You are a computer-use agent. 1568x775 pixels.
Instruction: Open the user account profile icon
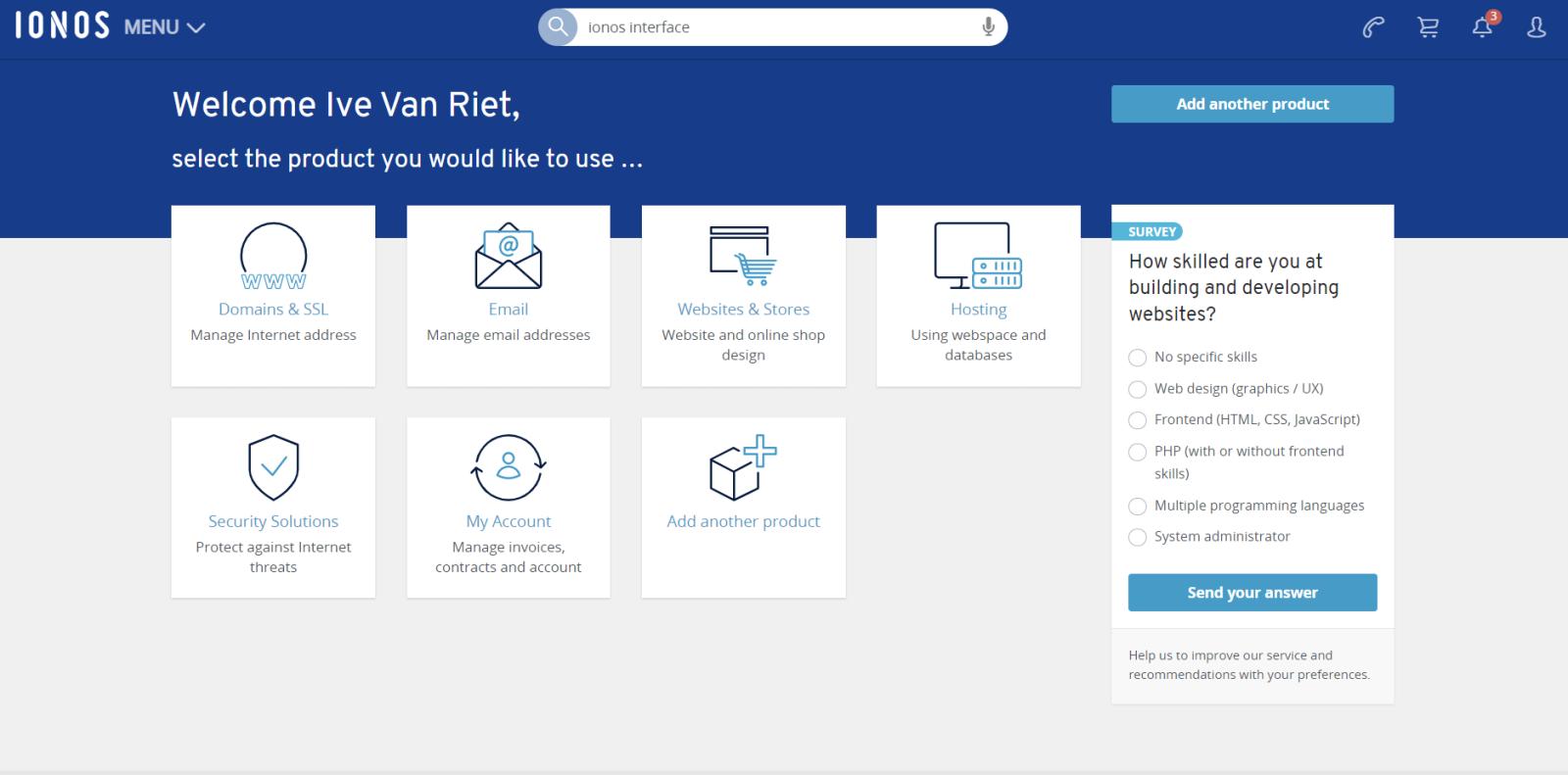click(1536, 27)
